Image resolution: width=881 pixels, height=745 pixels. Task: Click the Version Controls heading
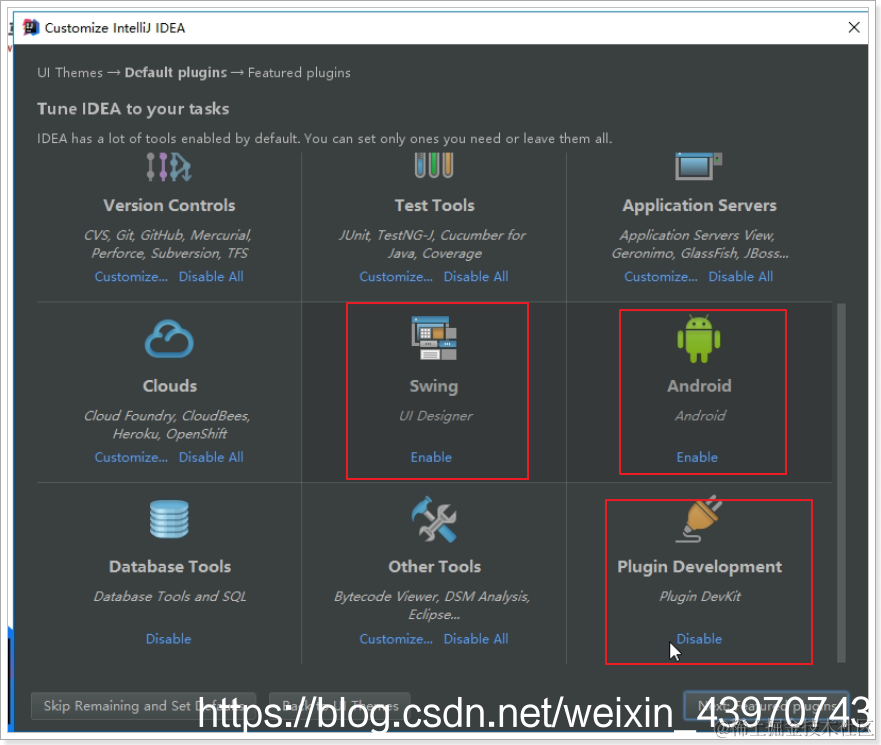[169, 206]
